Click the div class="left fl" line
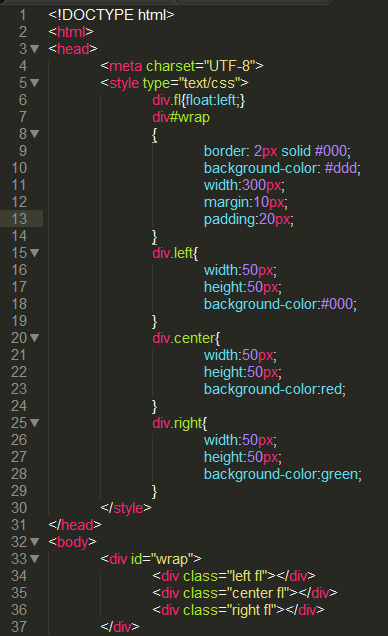The image size is (388, 636). 234,576
